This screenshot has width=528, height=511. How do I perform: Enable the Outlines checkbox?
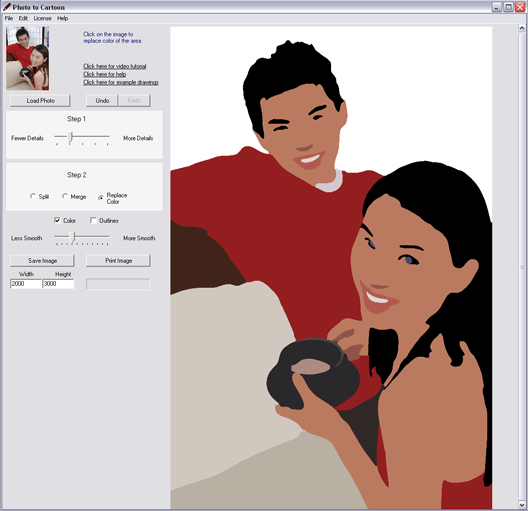93,220
